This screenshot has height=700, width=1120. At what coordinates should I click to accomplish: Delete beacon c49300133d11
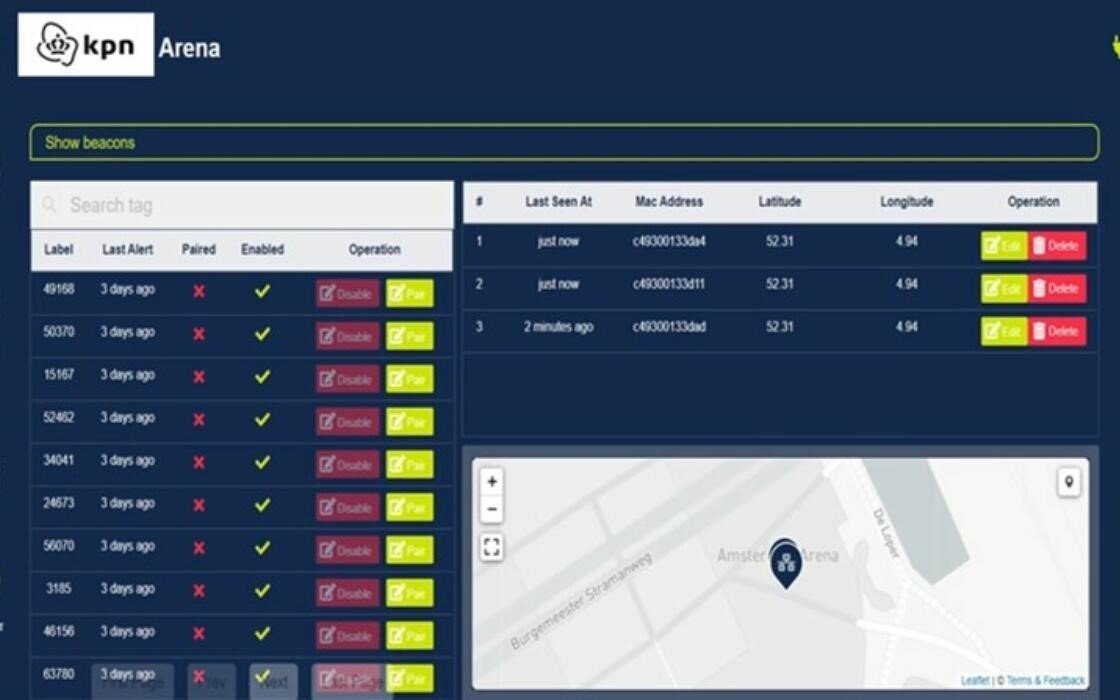pyautogui.click(x=1057, y=289)
